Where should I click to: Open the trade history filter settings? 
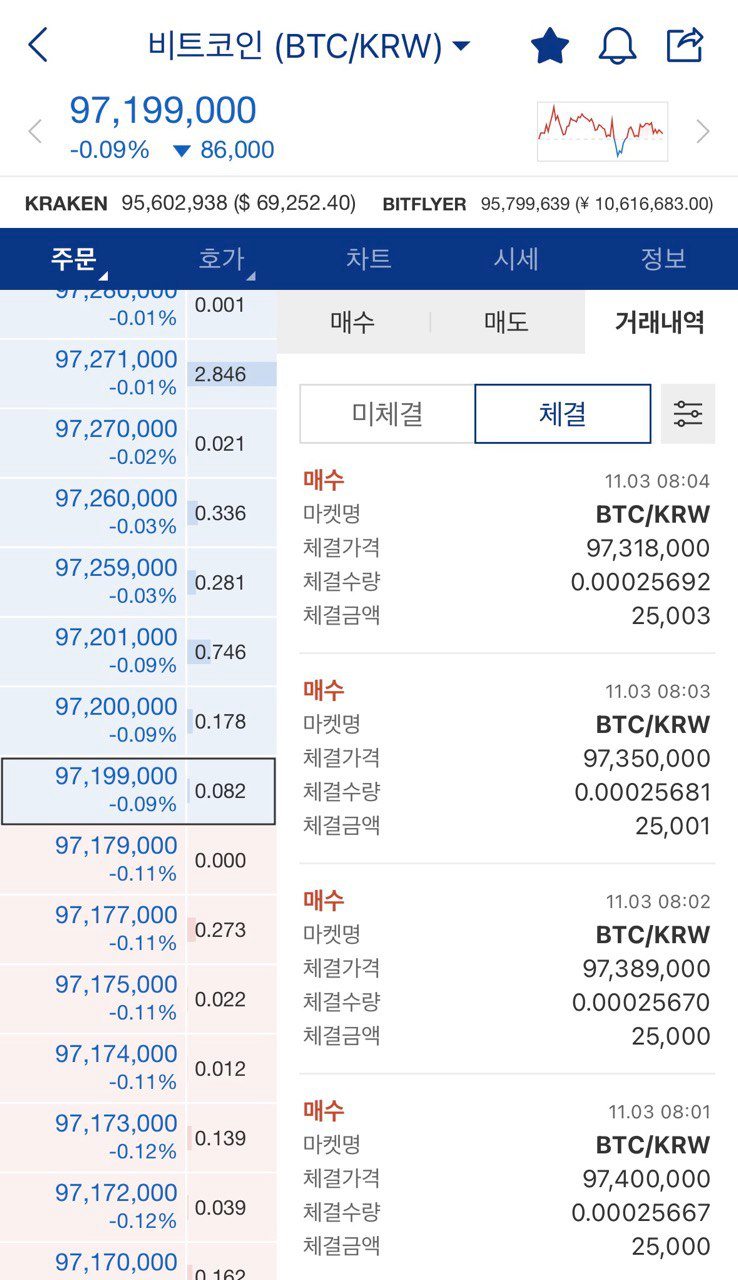pyautogui.click(x=688, y=414)
